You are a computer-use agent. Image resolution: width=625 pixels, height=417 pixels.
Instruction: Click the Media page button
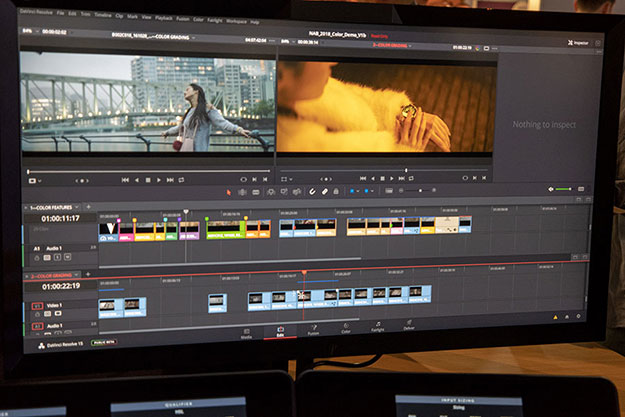click(x=246, y=334)
